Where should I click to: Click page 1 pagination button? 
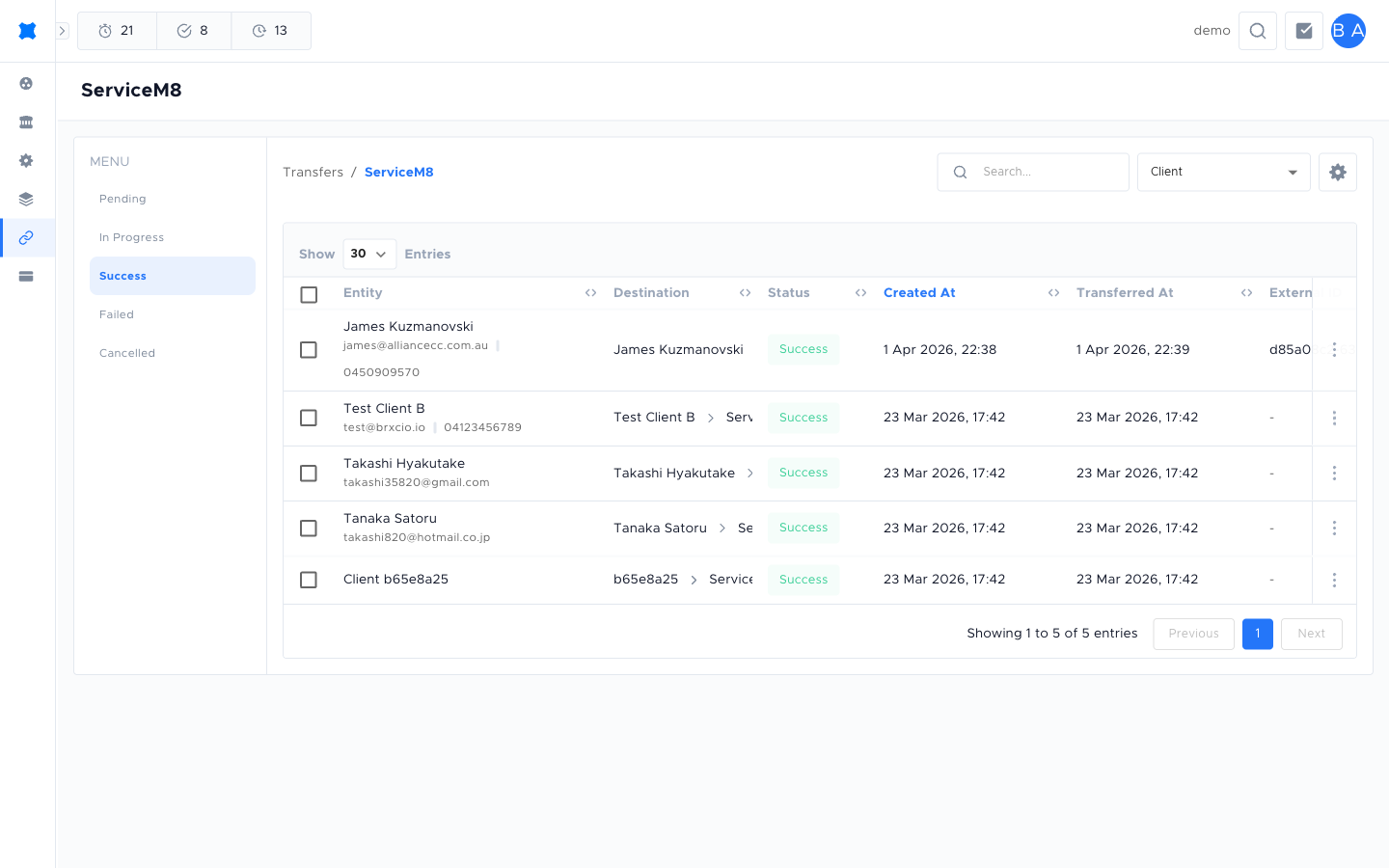[x=1258, y=634]
